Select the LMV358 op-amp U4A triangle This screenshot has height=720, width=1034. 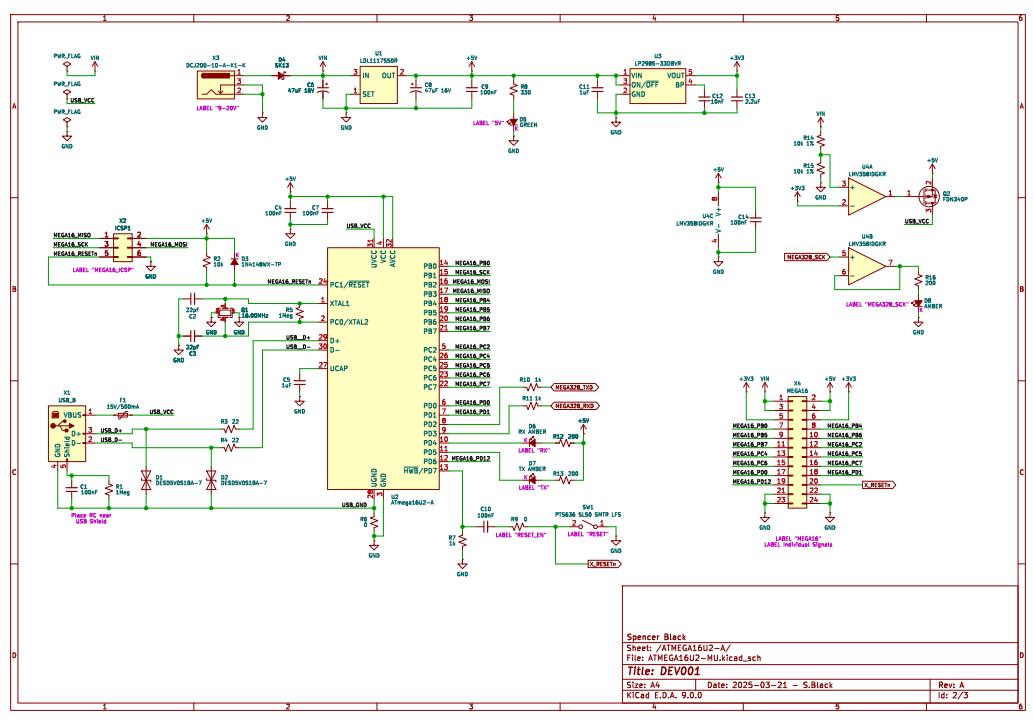click(x=867, y=194)
